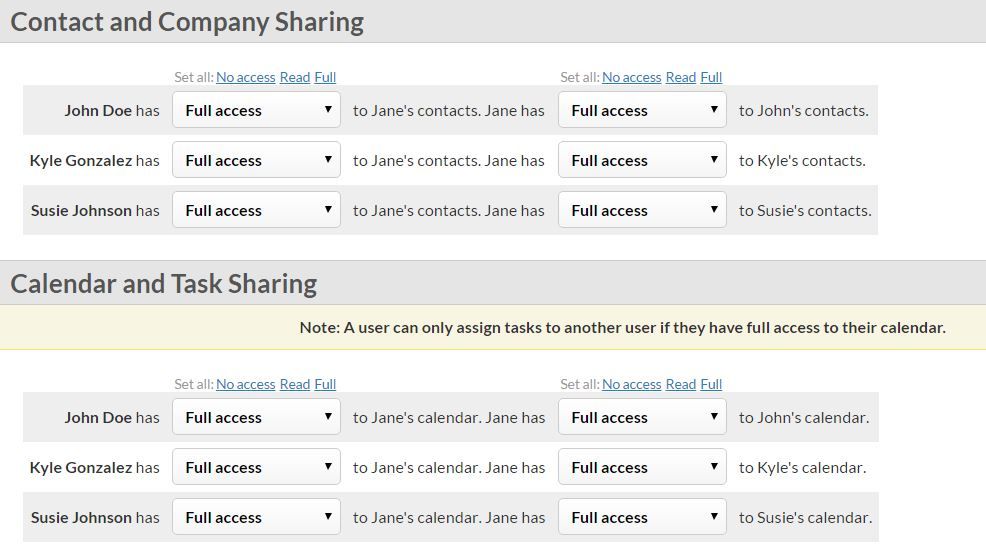Open Kyle Gonzalez's access dropdown for Jane's calendar
The width and height of the screenshot is (986, 559).
tap(257, 467)
